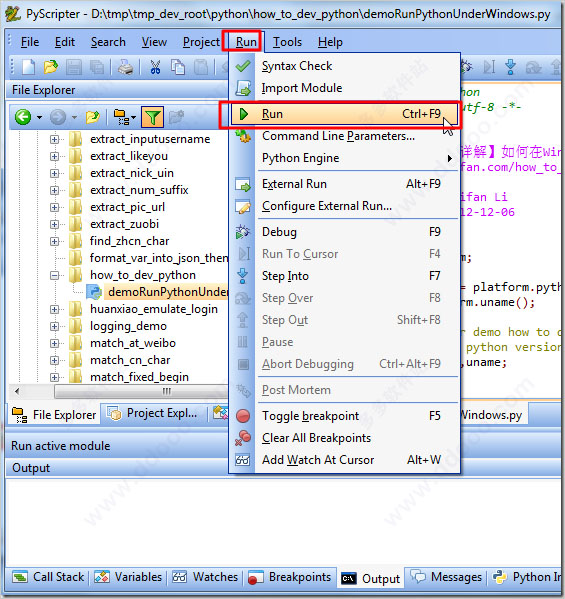Open the Messages panel tab
Image resolution: width=565 pixels, height=599 pixels.
pos(446,577)
